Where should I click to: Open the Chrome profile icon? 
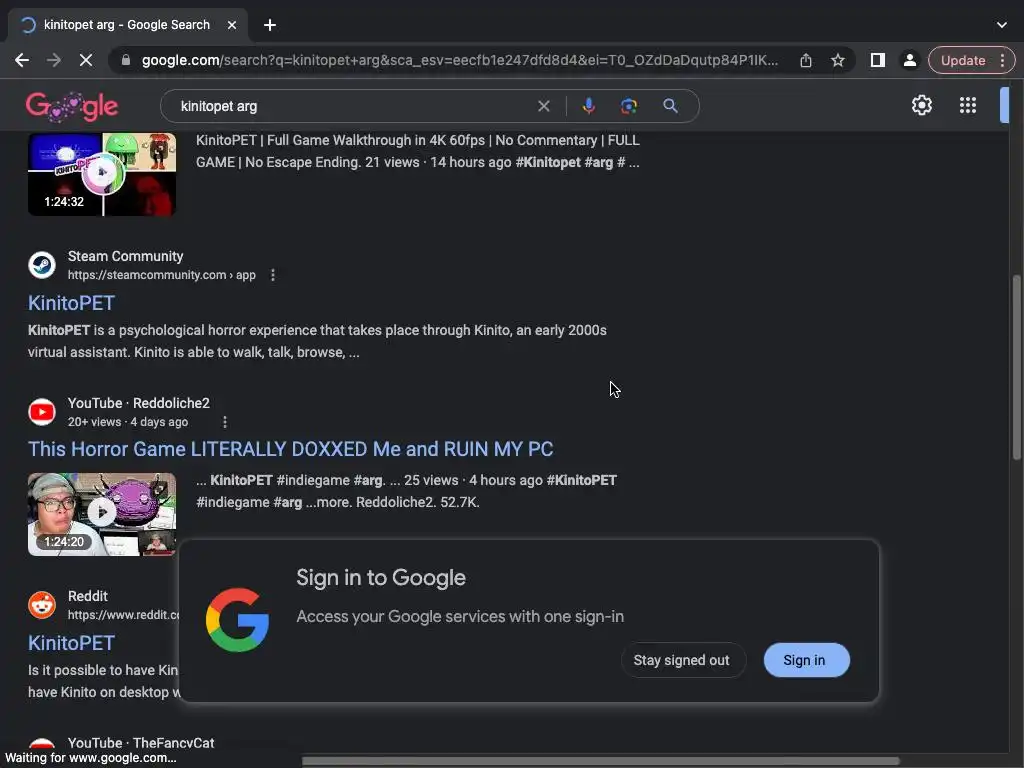coord(909,60)
